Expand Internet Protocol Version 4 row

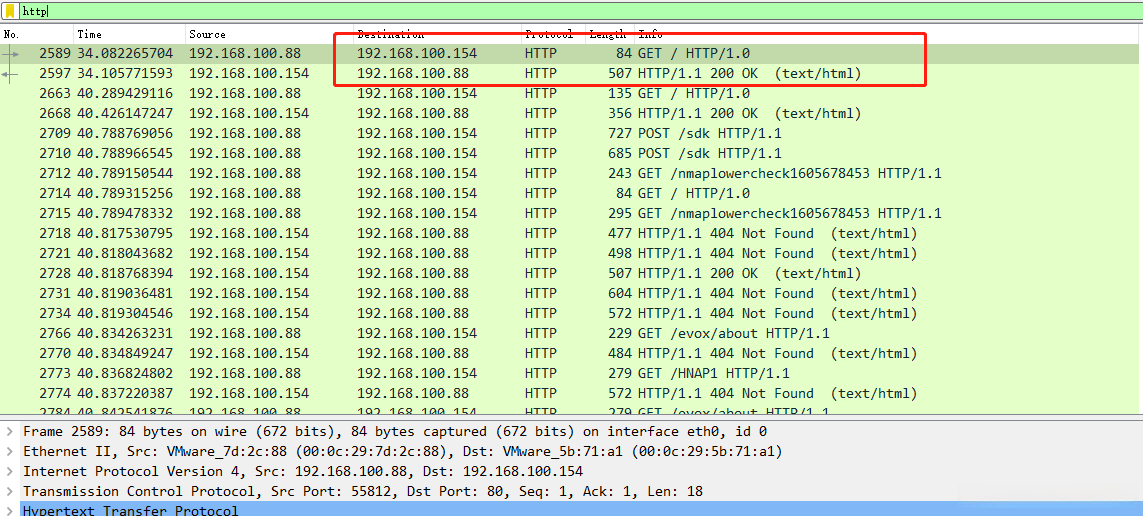[9, 472]
